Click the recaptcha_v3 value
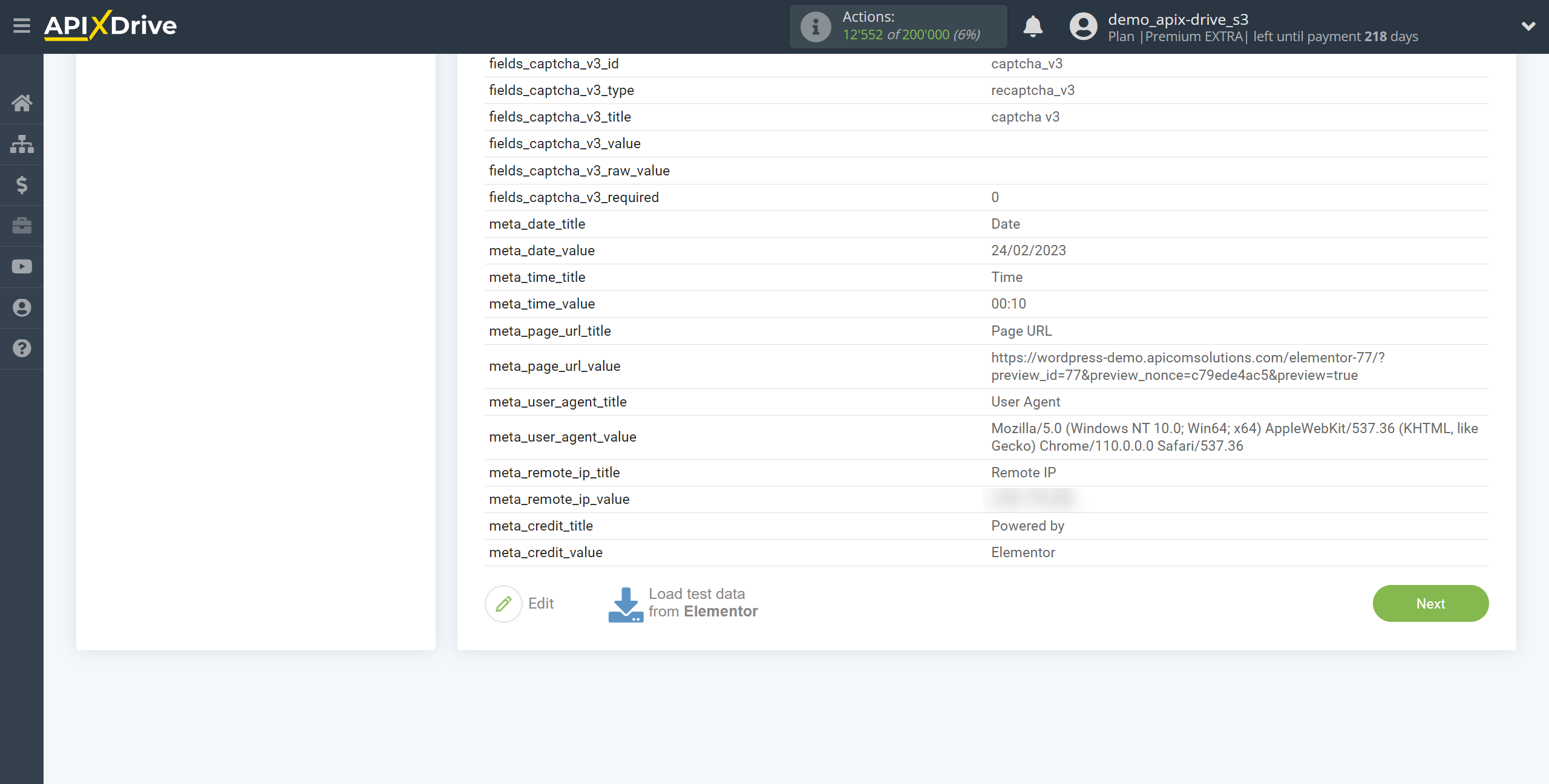1549x784 pixels. point(1033,90)
